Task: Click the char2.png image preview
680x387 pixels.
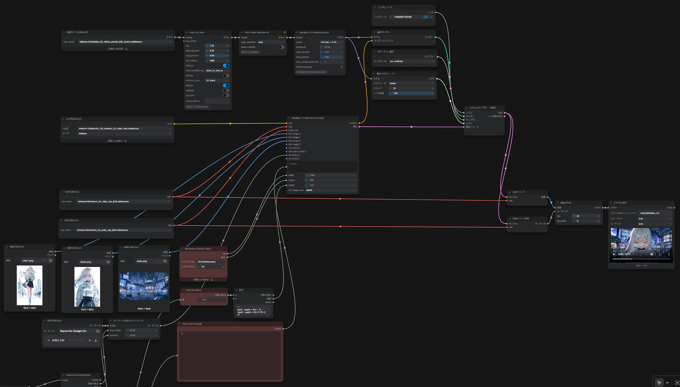Action: click(87, 287)
